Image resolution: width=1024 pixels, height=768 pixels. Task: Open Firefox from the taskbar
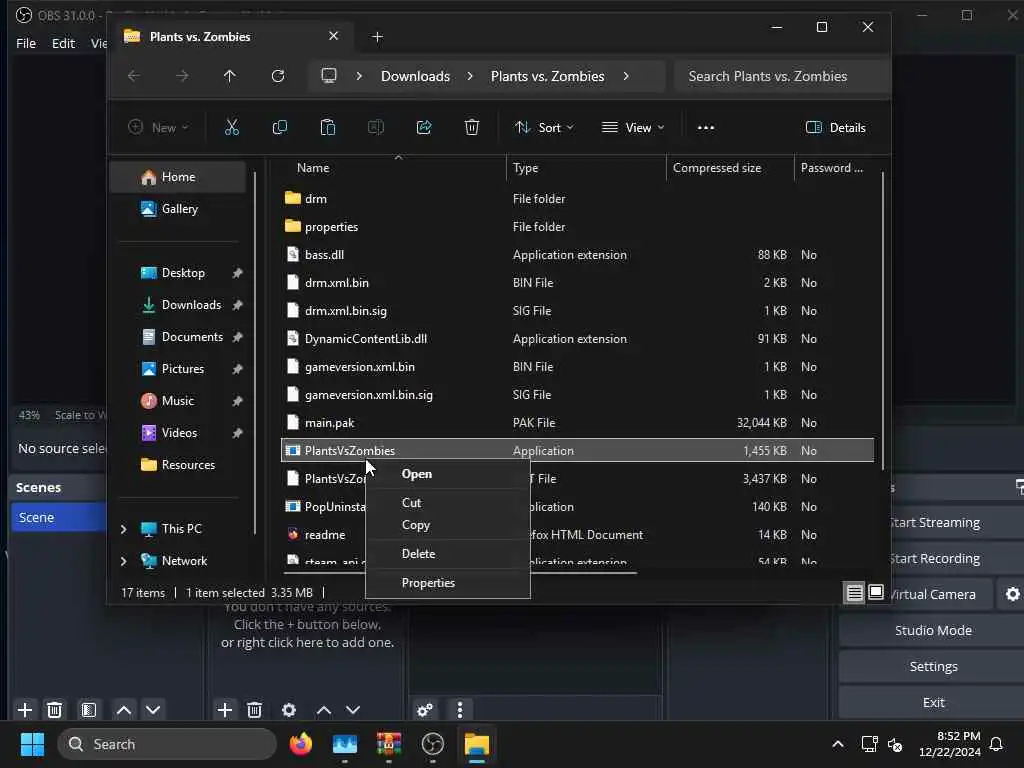pos(301,744)
